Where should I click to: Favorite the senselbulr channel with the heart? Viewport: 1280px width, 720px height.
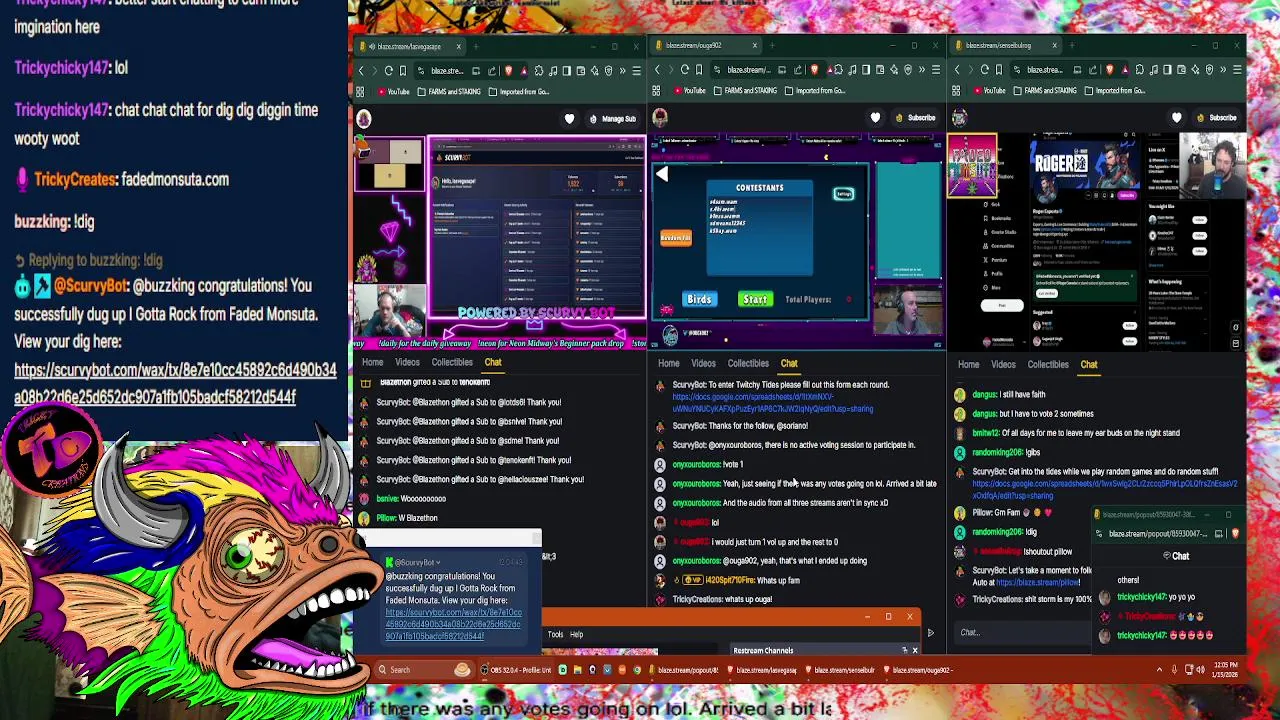coord(1177,118)
